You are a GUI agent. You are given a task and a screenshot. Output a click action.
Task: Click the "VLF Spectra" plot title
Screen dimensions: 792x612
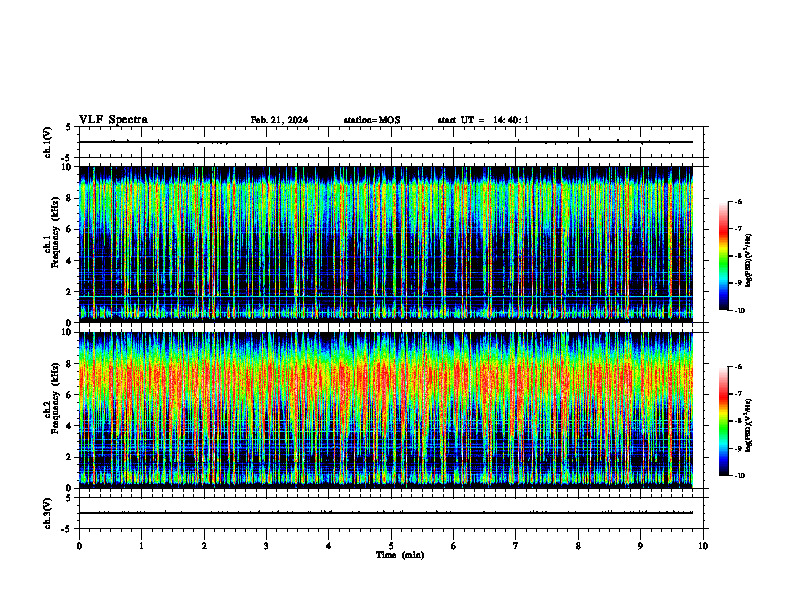pos(113,120)
